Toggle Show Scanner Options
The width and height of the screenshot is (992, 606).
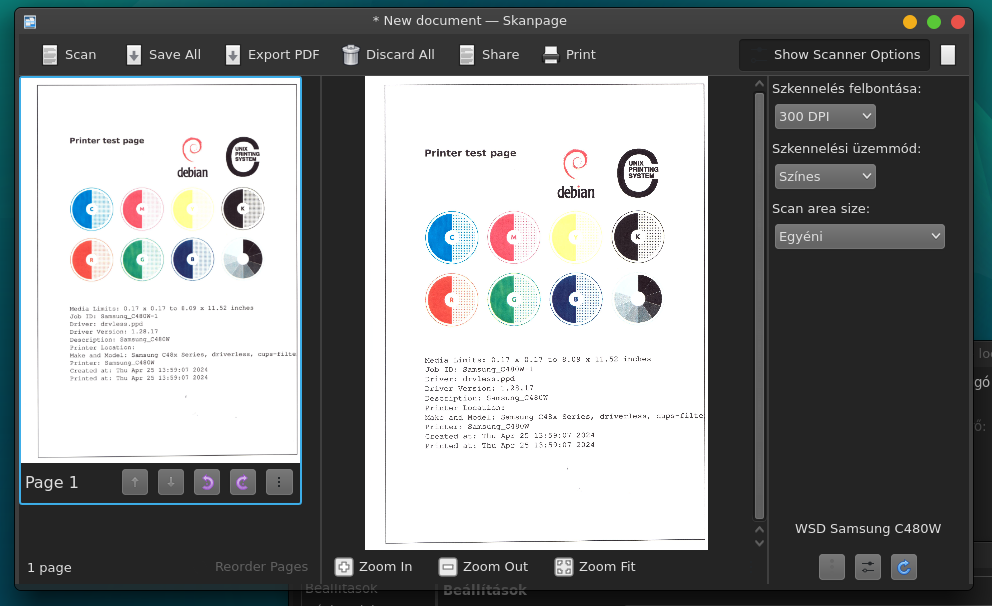click(x=834, y=54)
